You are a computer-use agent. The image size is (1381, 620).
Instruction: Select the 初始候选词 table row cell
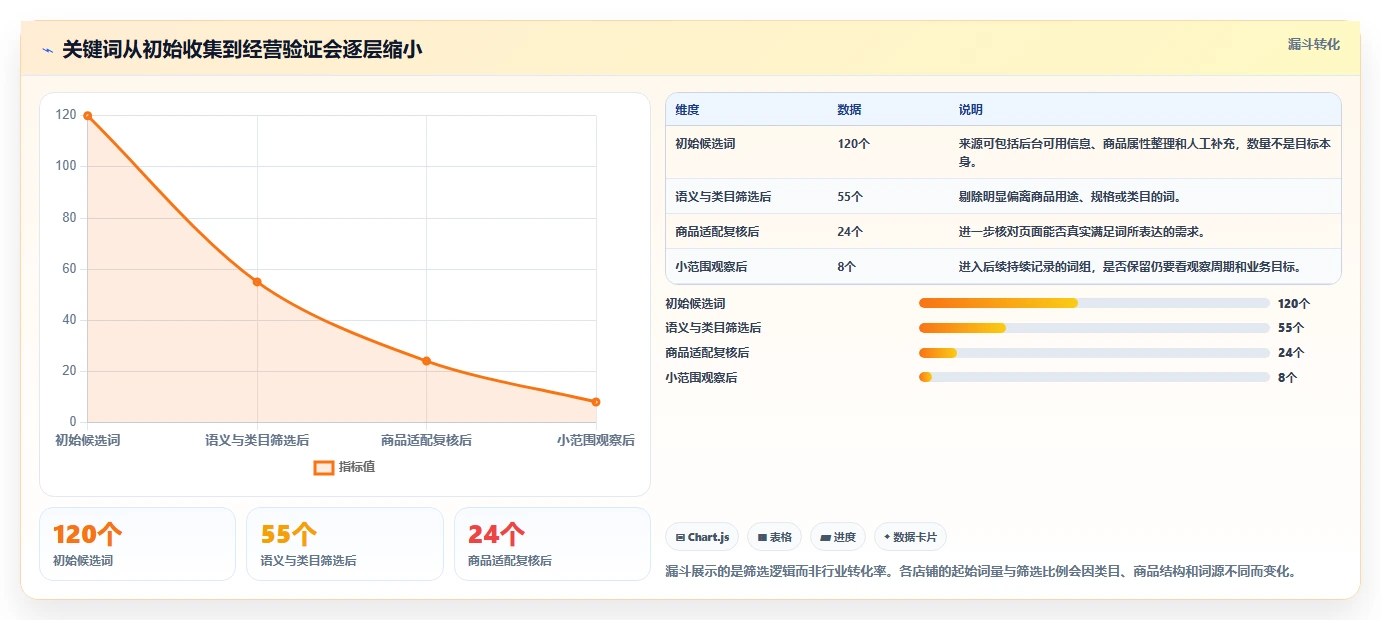[x=705, y=144]
